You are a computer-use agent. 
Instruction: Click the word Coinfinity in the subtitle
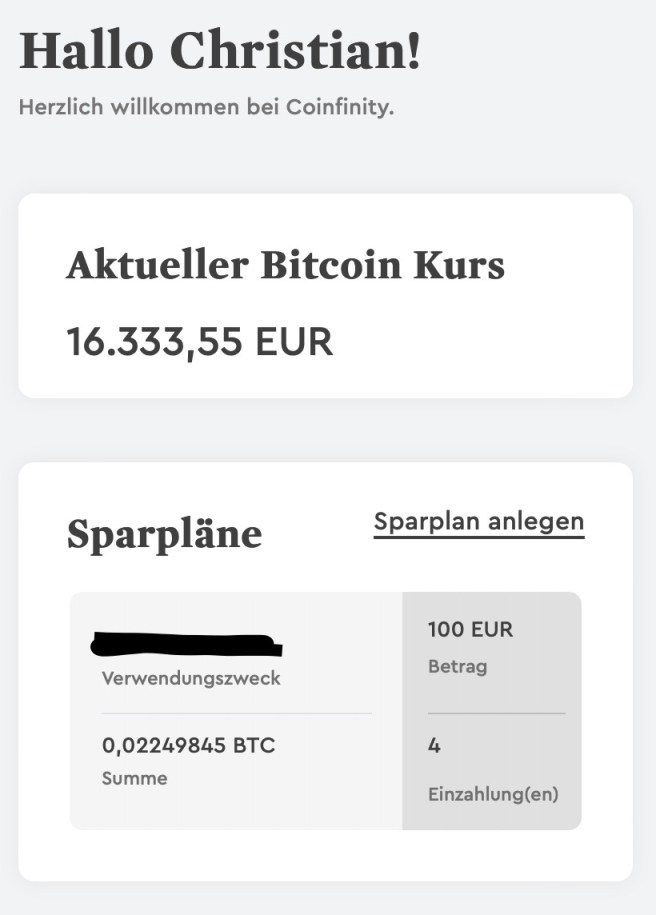click(341, 107)
